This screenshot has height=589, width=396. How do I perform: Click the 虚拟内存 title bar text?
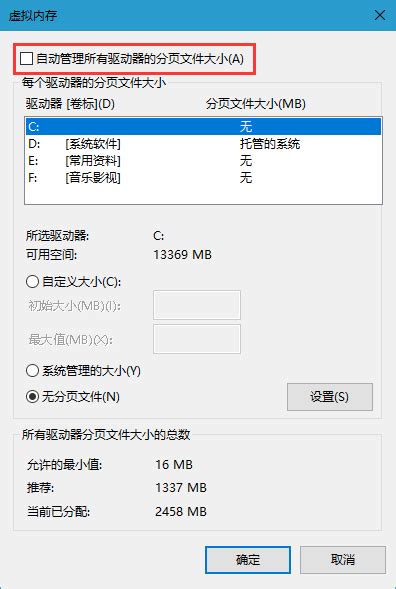(x=33, y=16)
